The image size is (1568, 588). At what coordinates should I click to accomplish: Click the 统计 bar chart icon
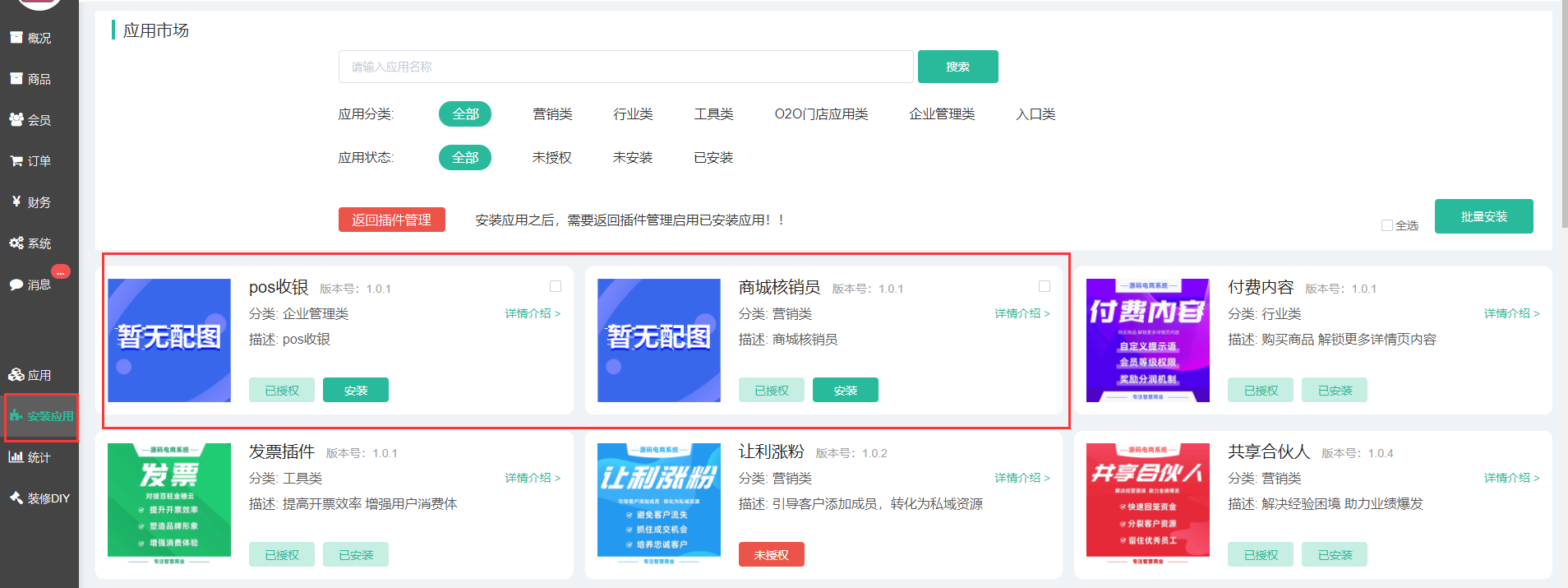click(16, 457)
